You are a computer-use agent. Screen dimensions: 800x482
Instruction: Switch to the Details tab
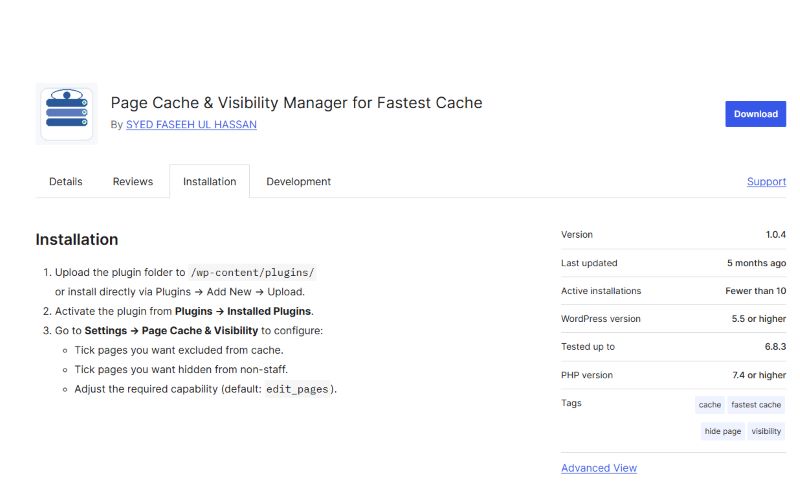coord(66,182)
